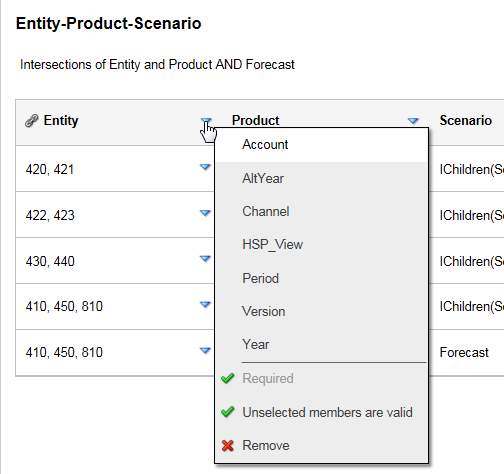Toggle Unselected members are valid option
Screen dimensions: 504x474
[321, 412]
